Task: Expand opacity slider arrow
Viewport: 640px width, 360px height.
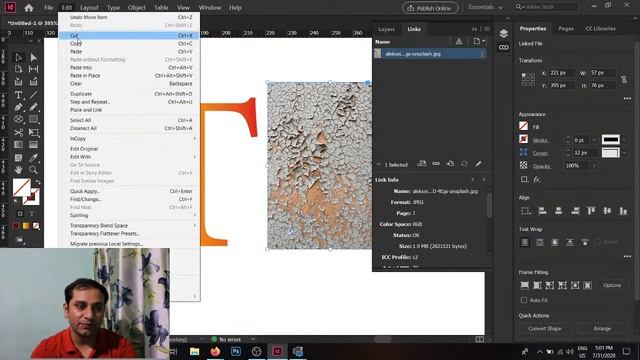Action: point(594,166)
